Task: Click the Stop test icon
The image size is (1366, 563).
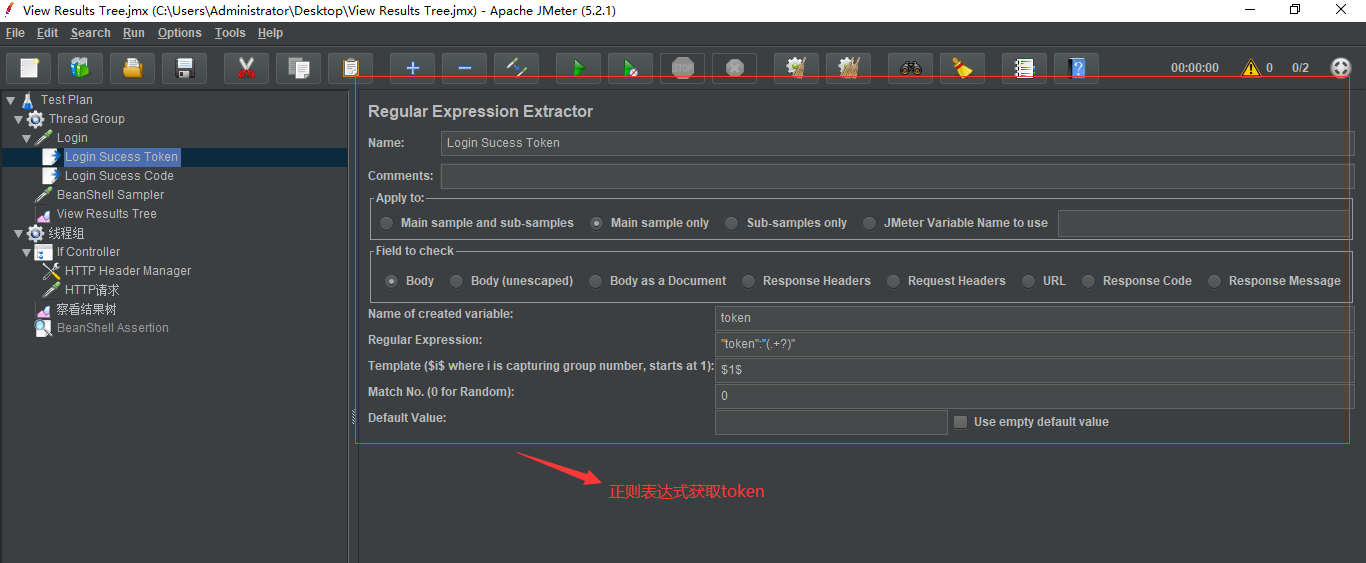Action: (x=682, y=68)
